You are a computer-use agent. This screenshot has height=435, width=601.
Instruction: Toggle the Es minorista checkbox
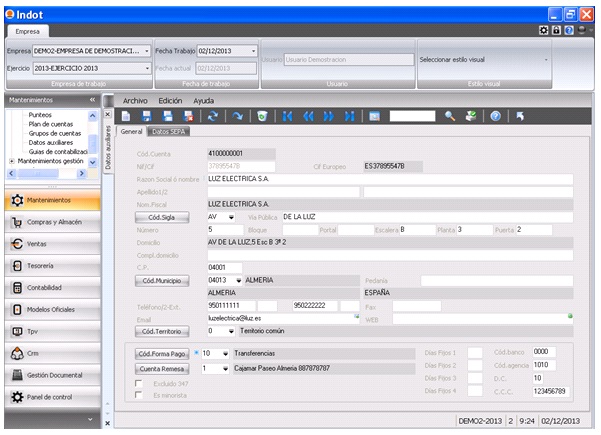[138, 396]
